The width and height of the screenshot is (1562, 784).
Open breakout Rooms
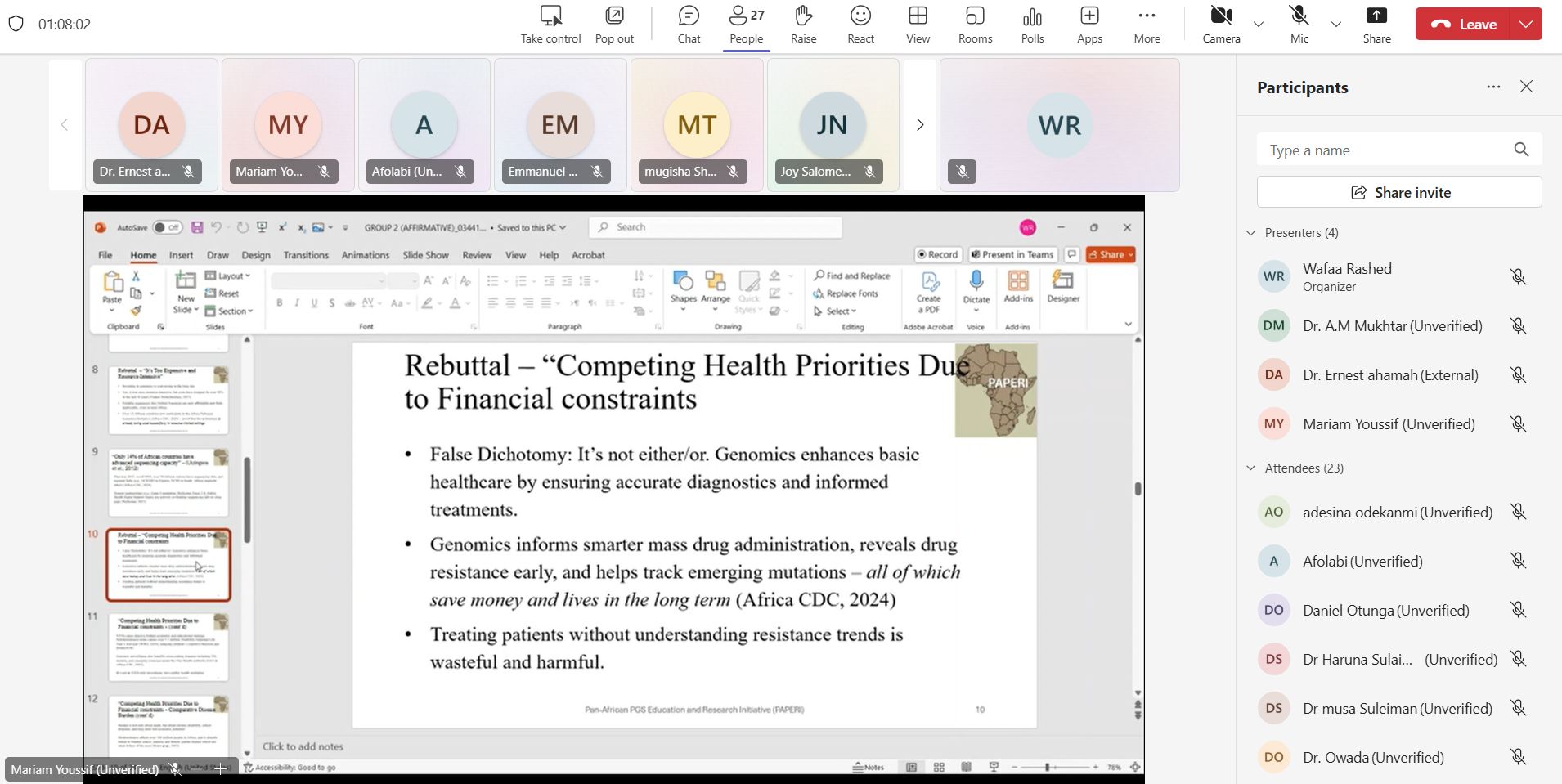pyautogui.click(x=975, y=25)
